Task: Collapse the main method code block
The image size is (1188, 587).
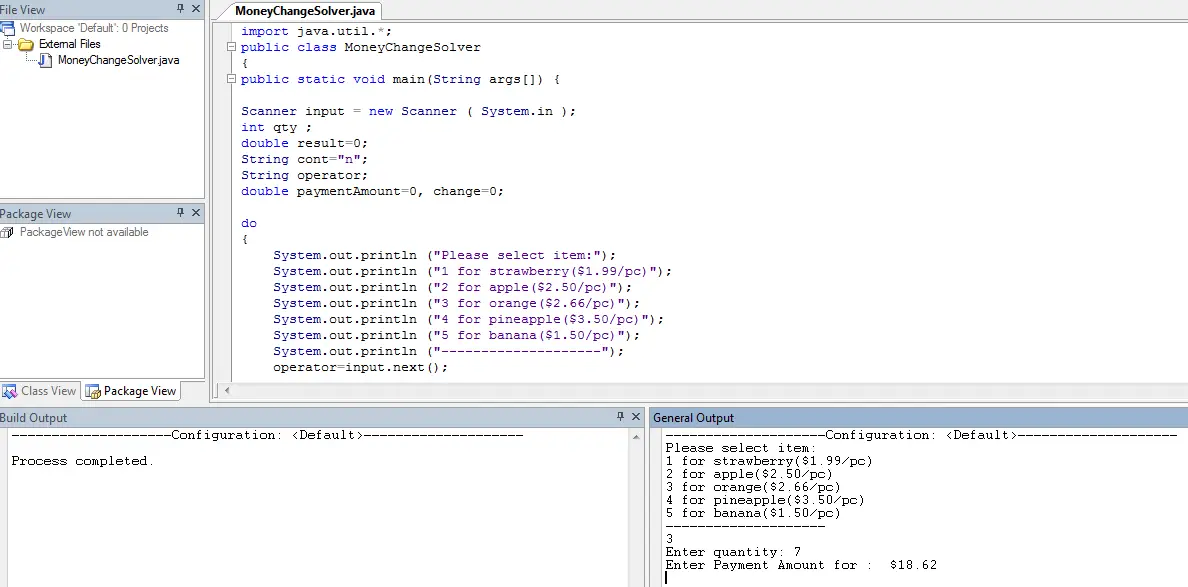Action: point(232,79)
